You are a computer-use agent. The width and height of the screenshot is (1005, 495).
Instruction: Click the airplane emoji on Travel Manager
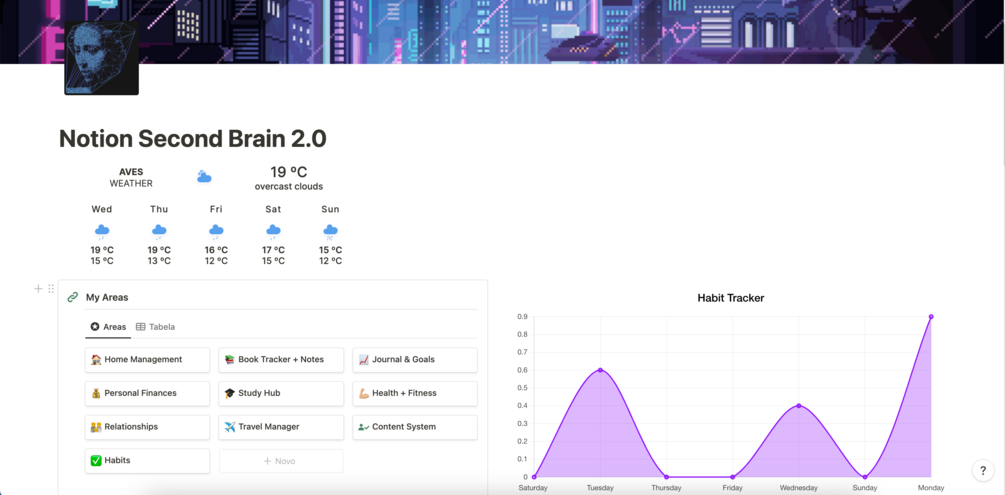coord(229,426)
